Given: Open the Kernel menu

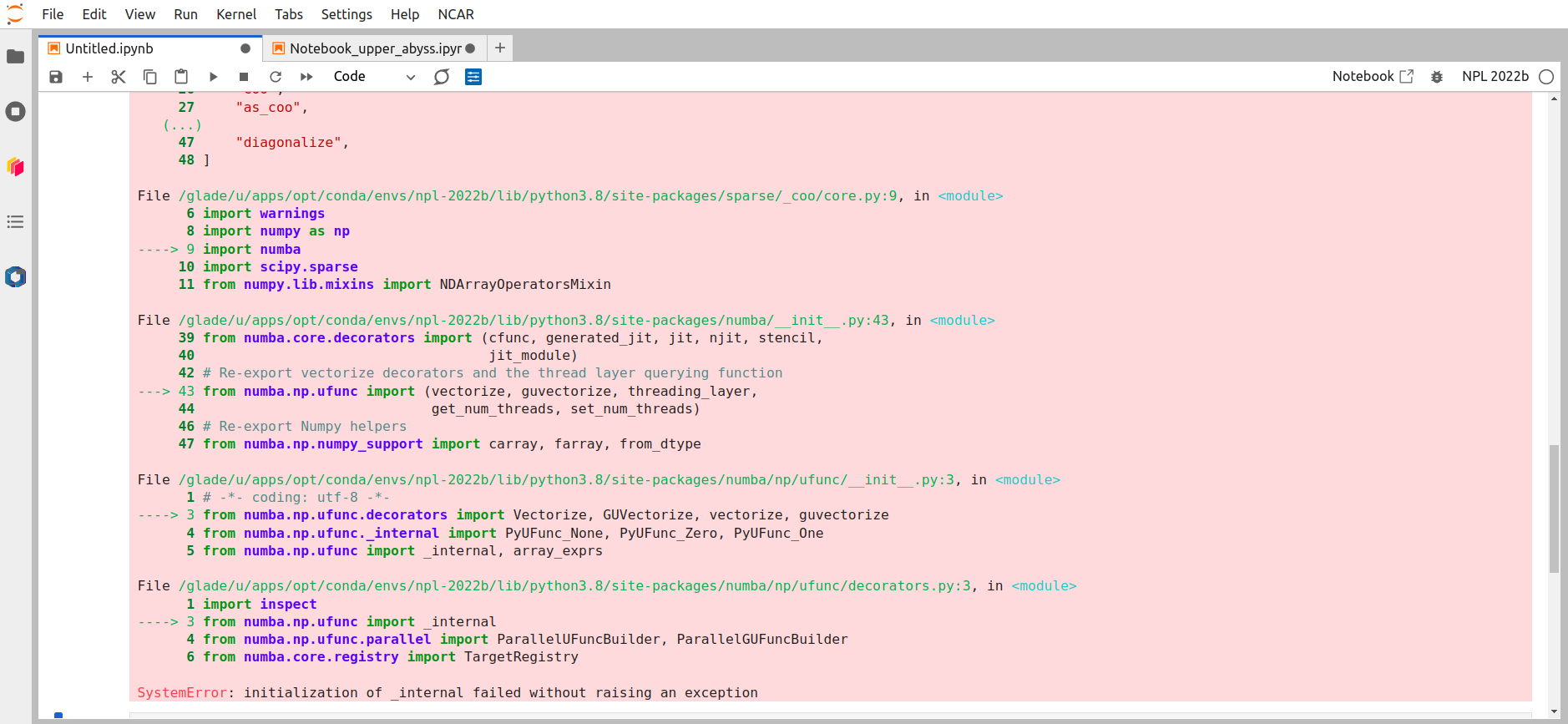Looking at the screenshot, I should (x=236, y=14).
